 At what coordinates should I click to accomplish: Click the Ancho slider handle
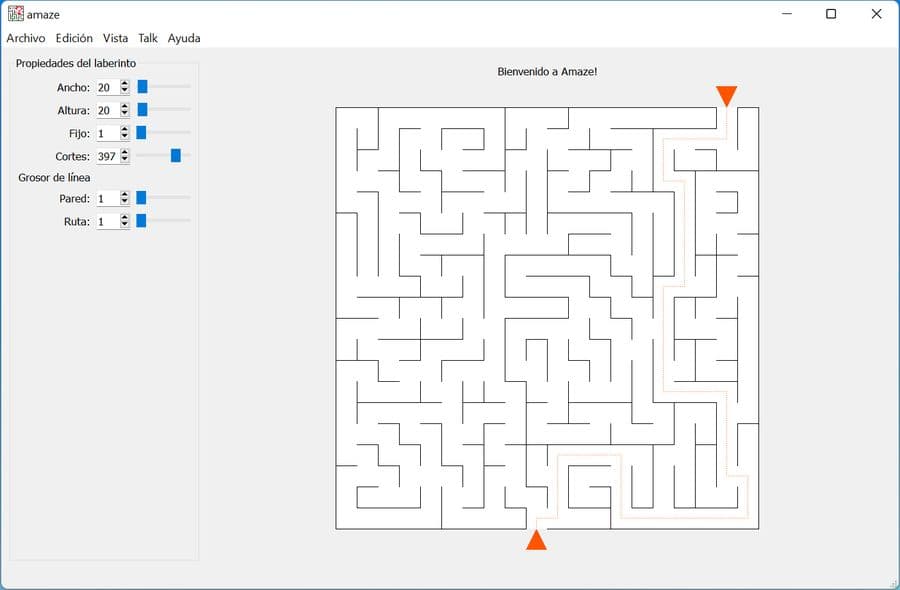(143, 87)
